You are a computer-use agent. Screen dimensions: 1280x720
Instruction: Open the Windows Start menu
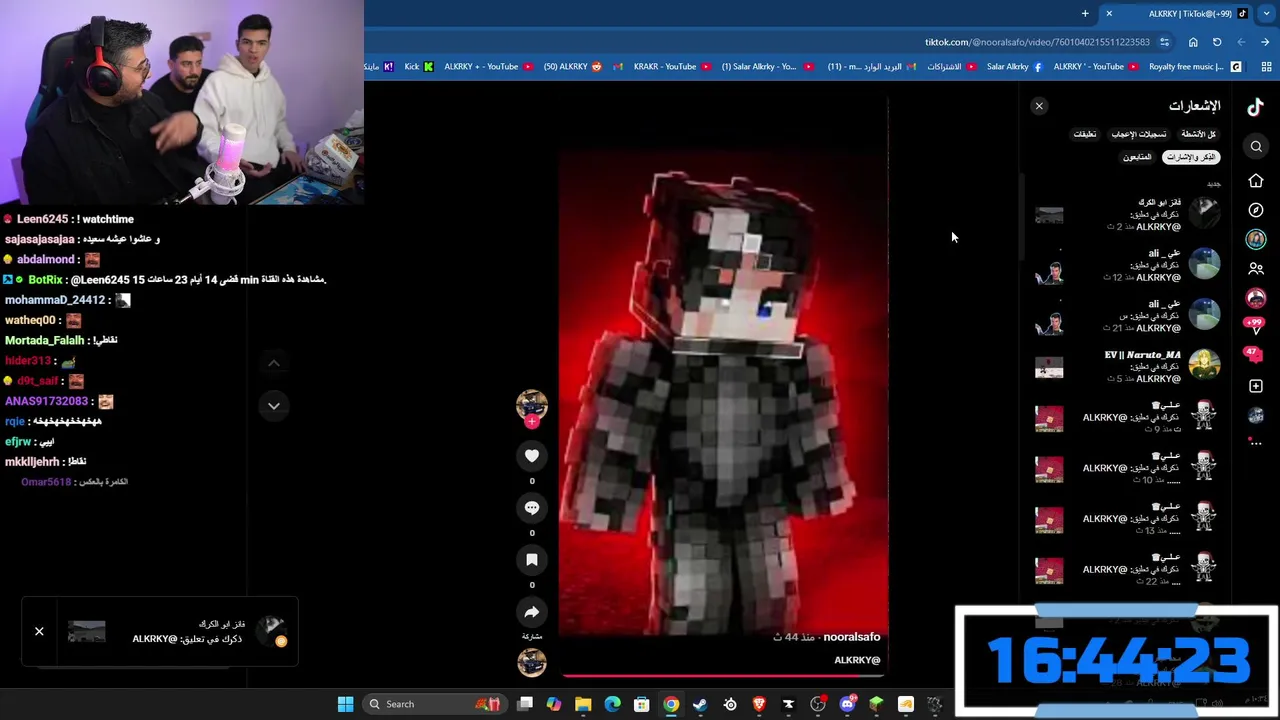click(345, 704)
